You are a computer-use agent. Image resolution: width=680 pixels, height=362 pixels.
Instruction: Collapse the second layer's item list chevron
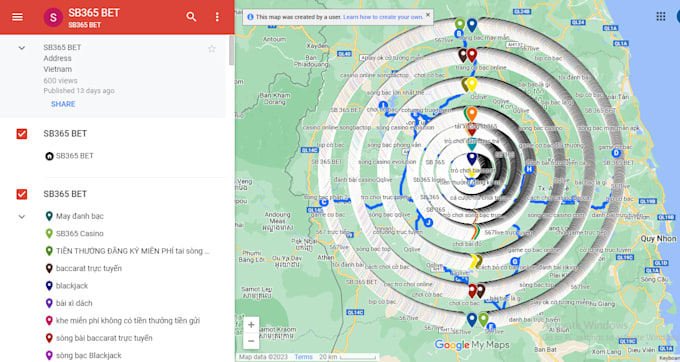pyautogui.click(x=22, y=216)
